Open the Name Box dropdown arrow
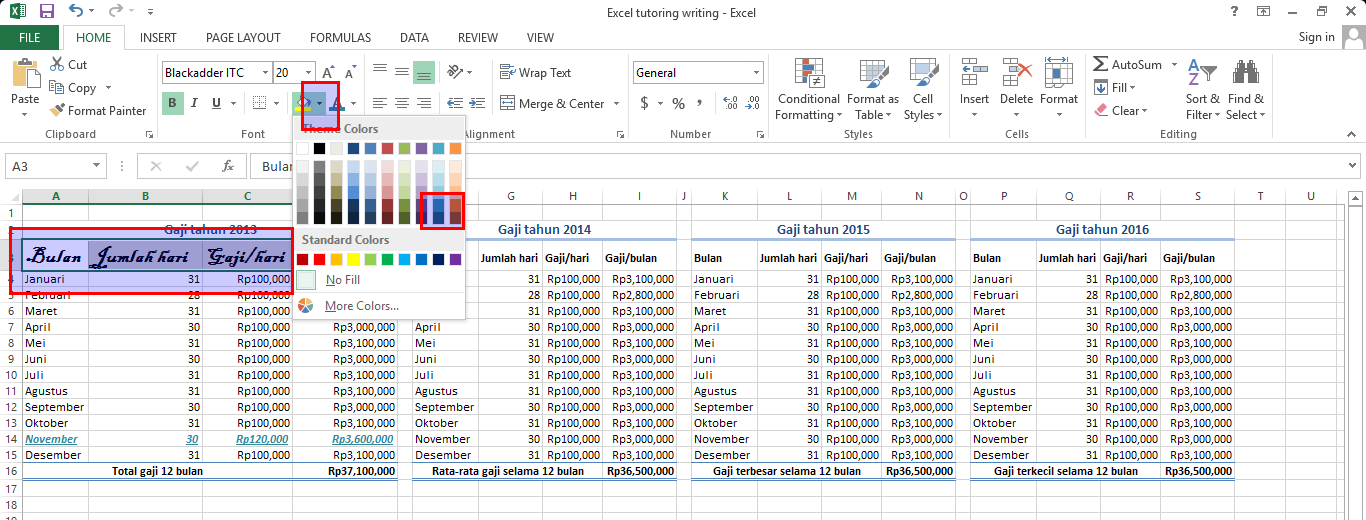Image resolution: width=1366 pixels, height=520 pixels. (x=97, y=166)
